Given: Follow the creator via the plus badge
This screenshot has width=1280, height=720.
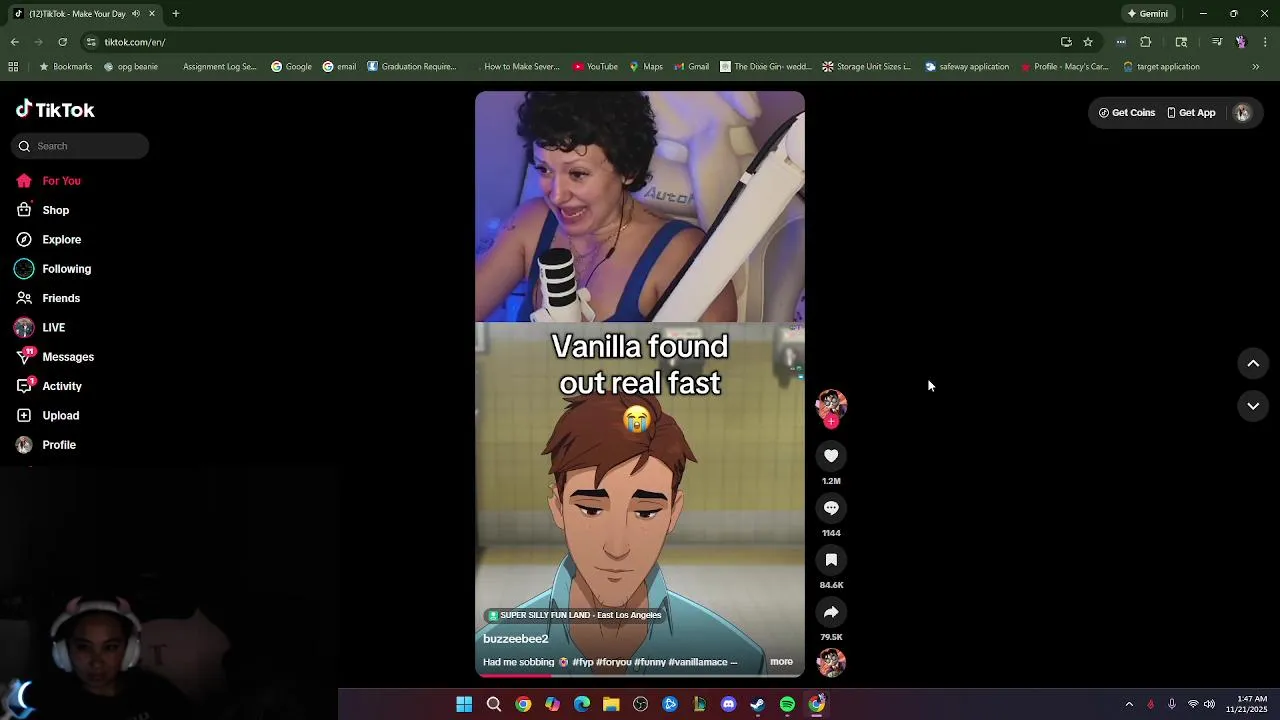Looking at the screenshot, I should (x=831, y=422).
